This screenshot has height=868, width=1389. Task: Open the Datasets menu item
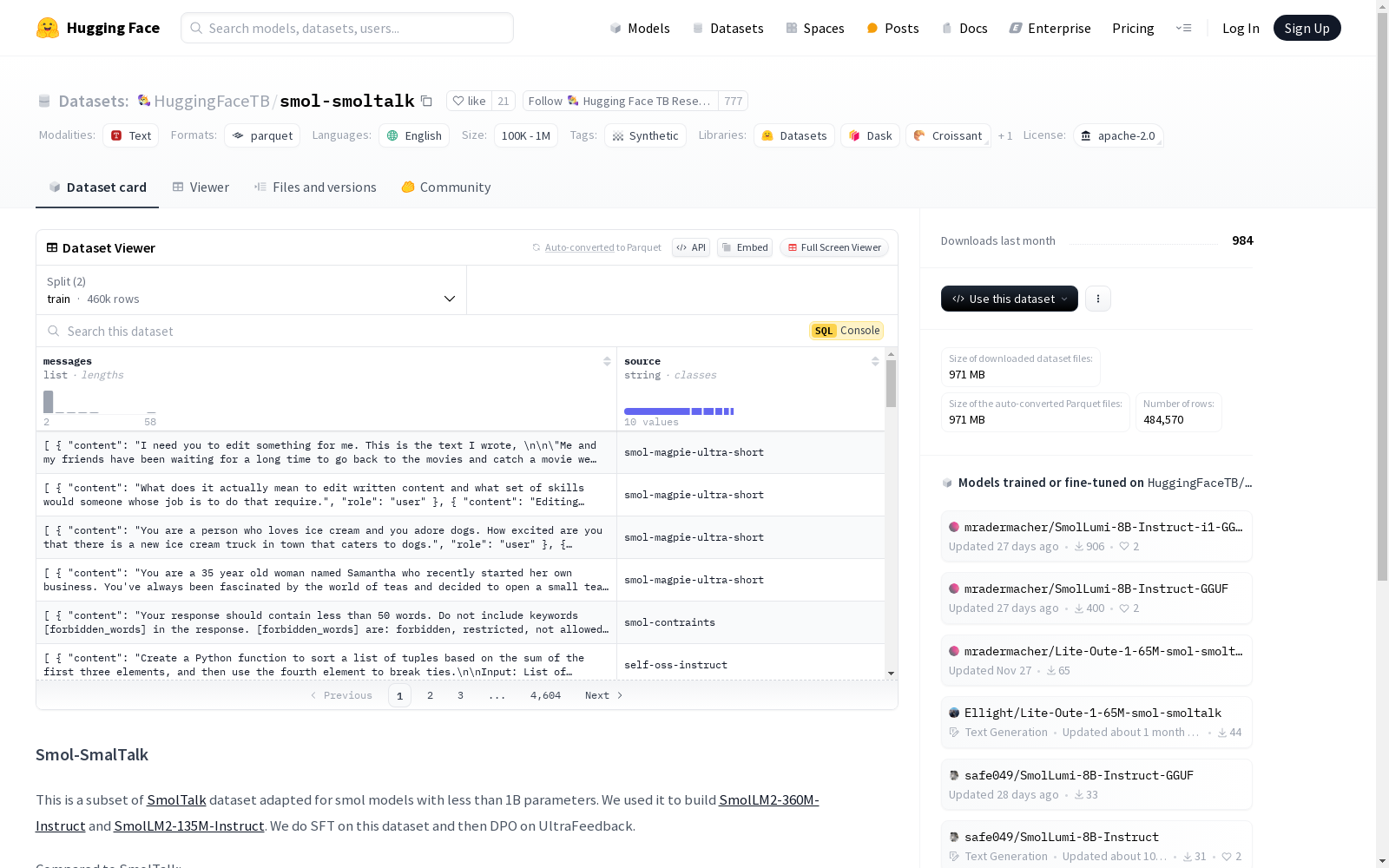pos(727,28)
